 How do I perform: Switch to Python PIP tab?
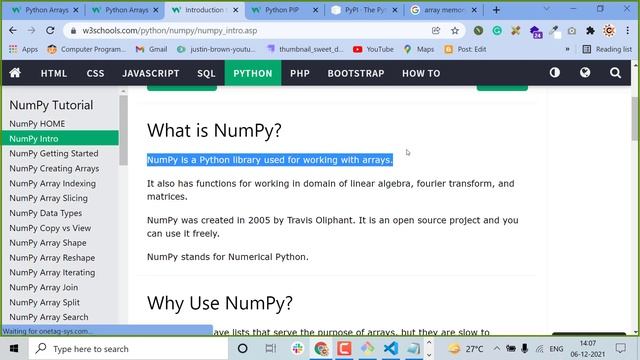[284, 10]
